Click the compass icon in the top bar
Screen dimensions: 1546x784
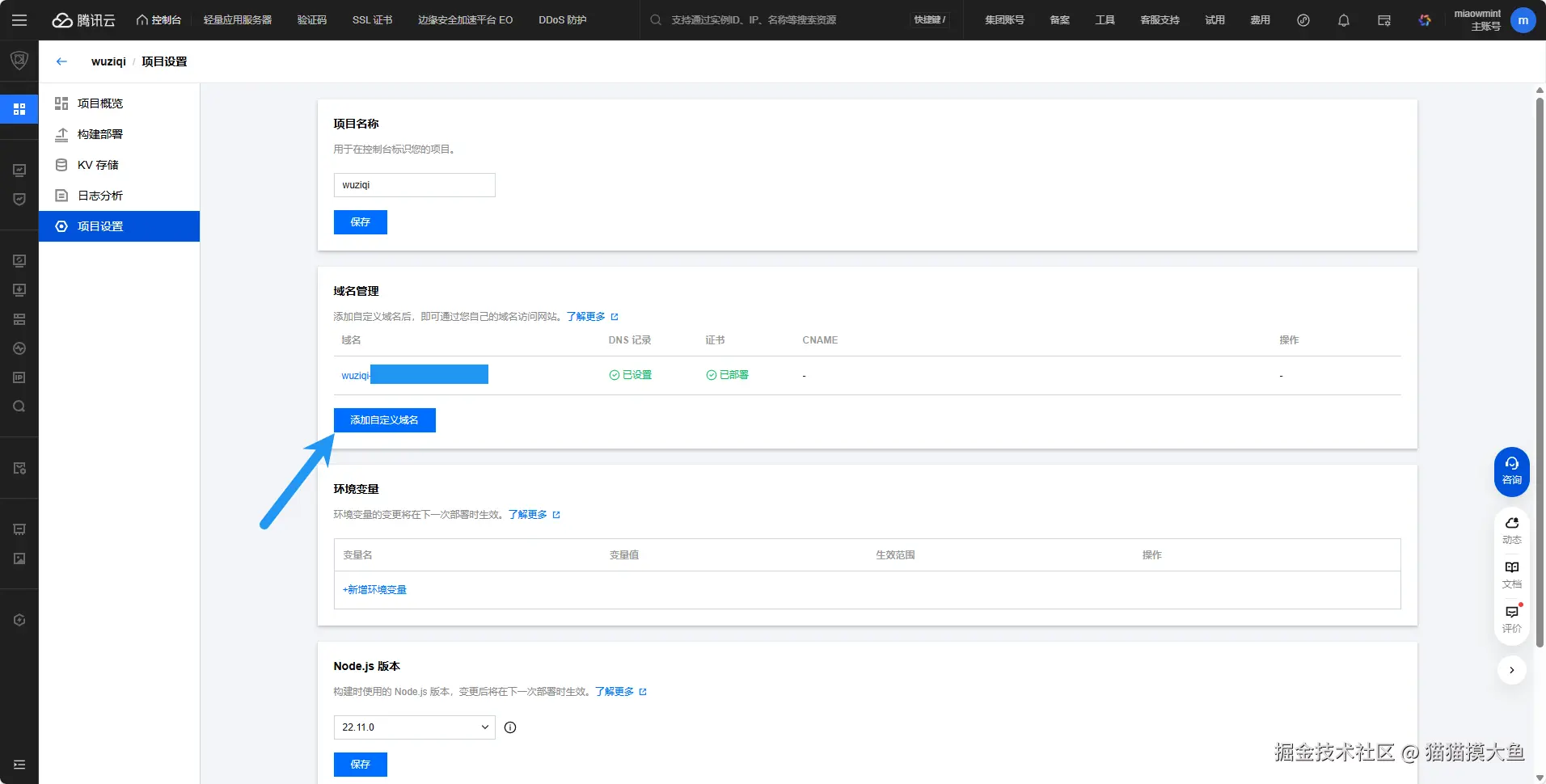pyautogui.click(x=1303, y=20)
